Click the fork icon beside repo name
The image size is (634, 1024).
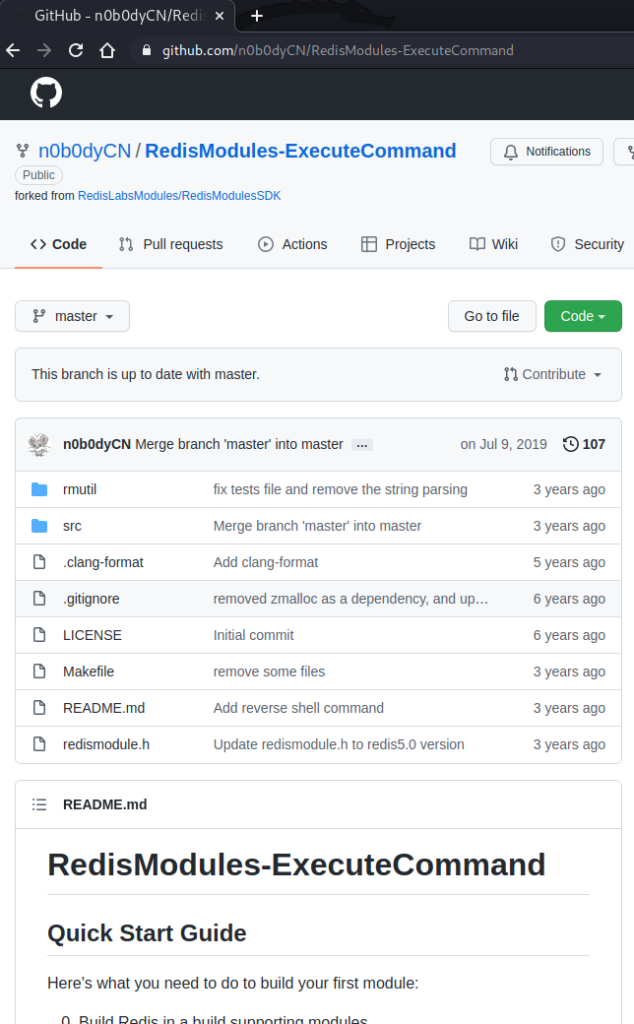tap(23, 151)
